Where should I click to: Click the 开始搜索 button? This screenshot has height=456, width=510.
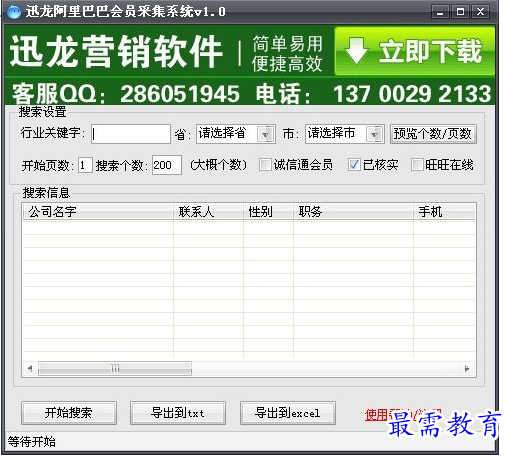69,413
